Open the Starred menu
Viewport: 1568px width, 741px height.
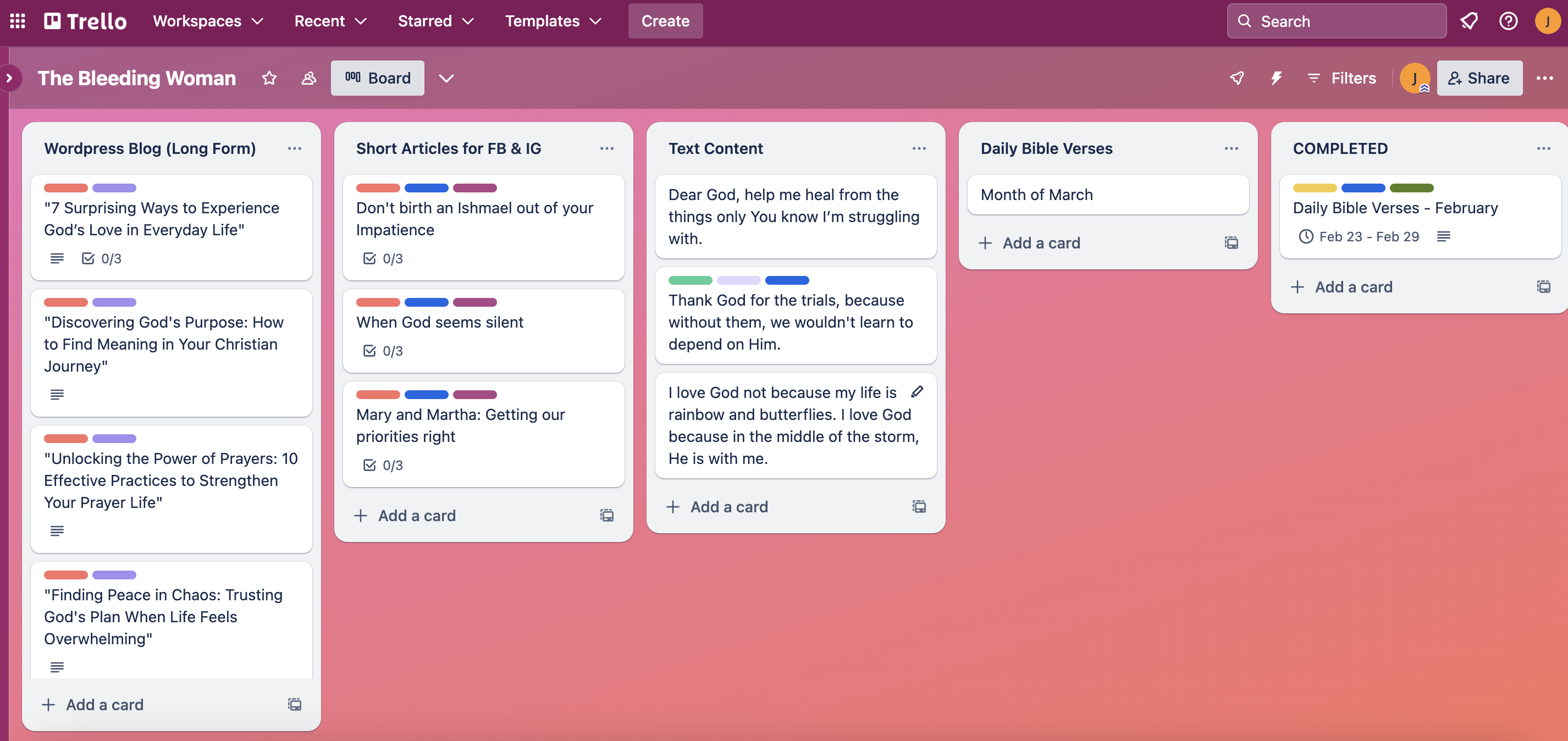coord(435,21)
